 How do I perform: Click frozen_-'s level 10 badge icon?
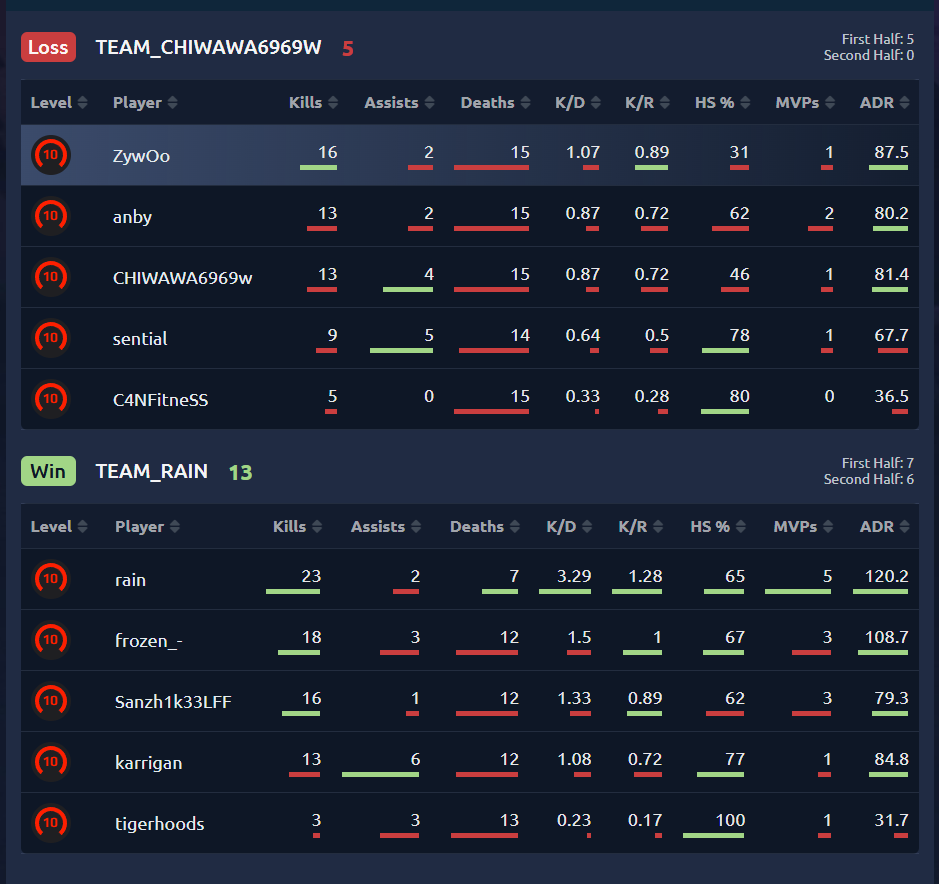51,640
